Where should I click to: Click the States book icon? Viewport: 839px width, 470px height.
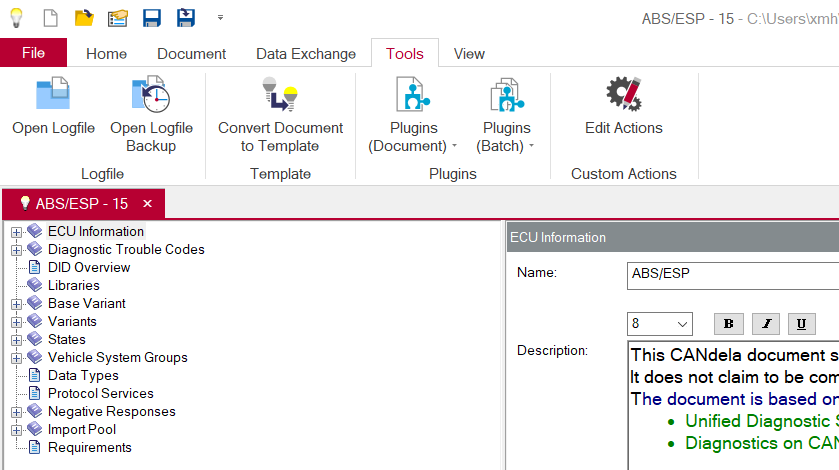[x=35, y=339]
